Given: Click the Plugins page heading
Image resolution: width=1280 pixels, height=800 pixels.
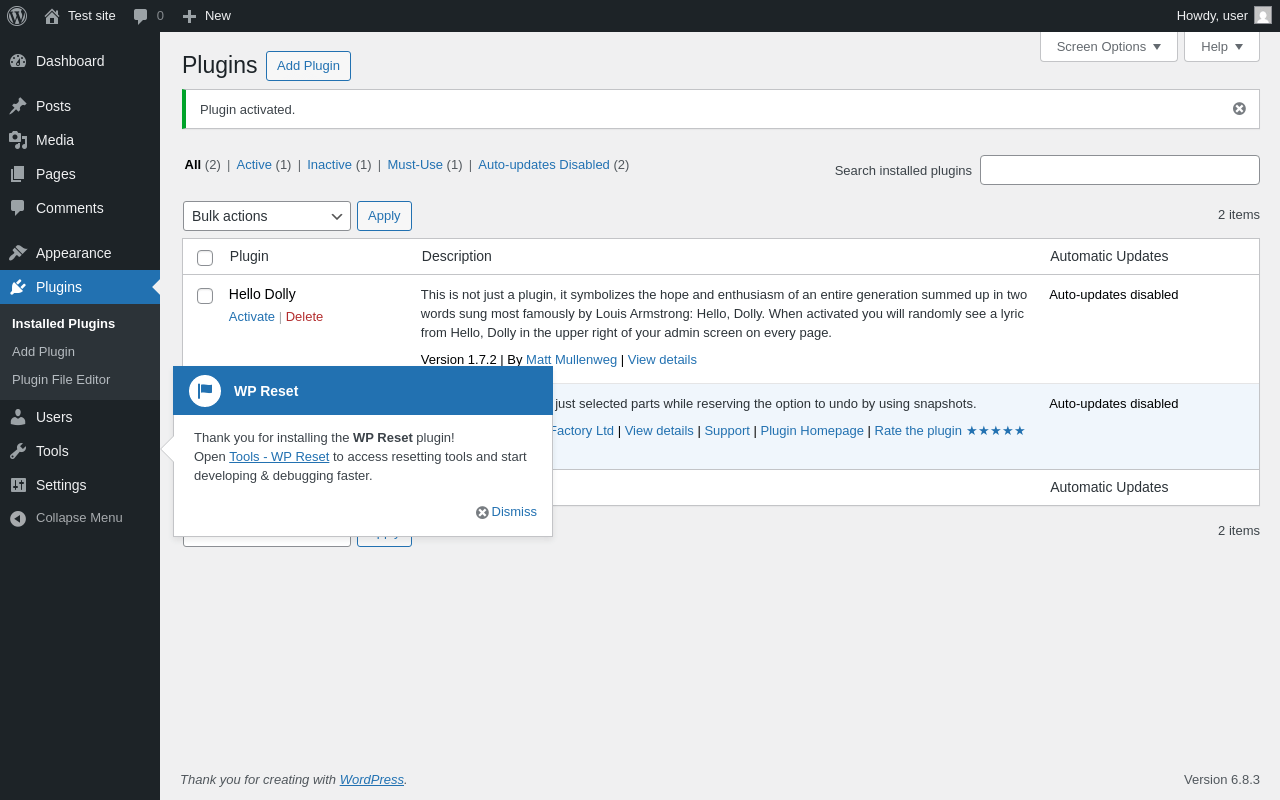Looking at the screenshot, I should click(220, 65).
